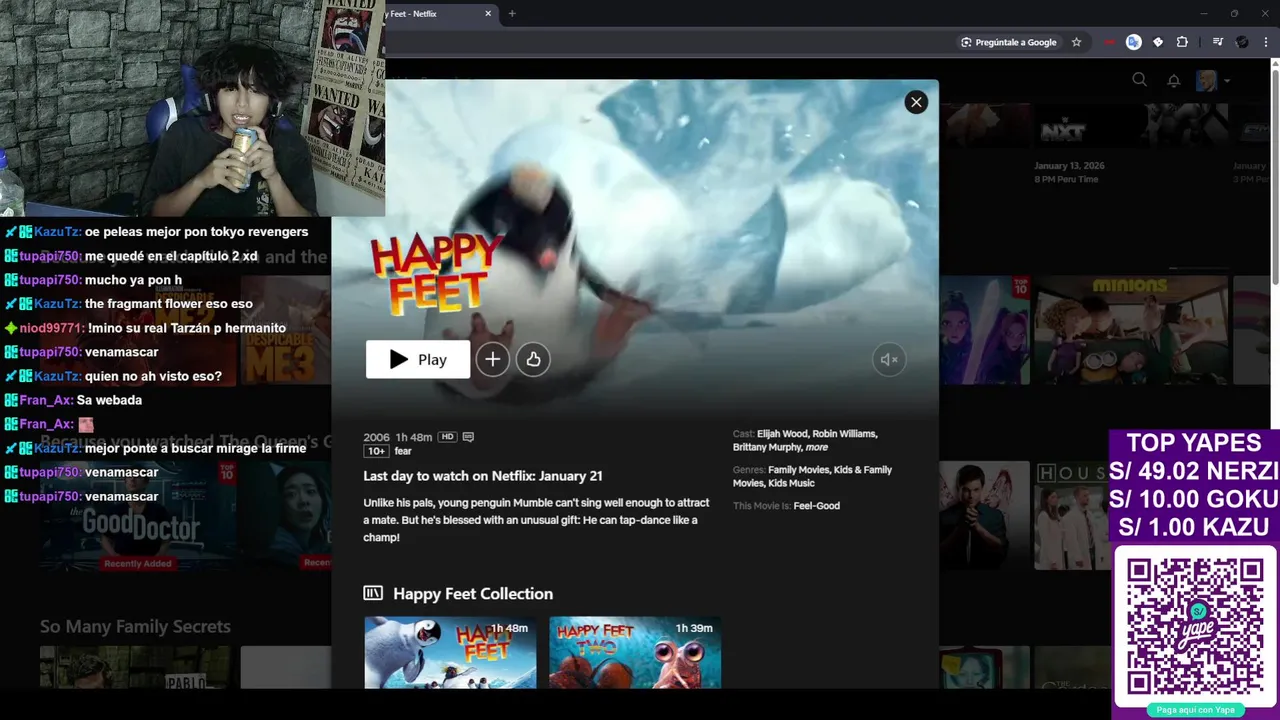The image size is (1280, 720).
Task: Click the subtitles availability icon
Action: [x=468, y=437]
